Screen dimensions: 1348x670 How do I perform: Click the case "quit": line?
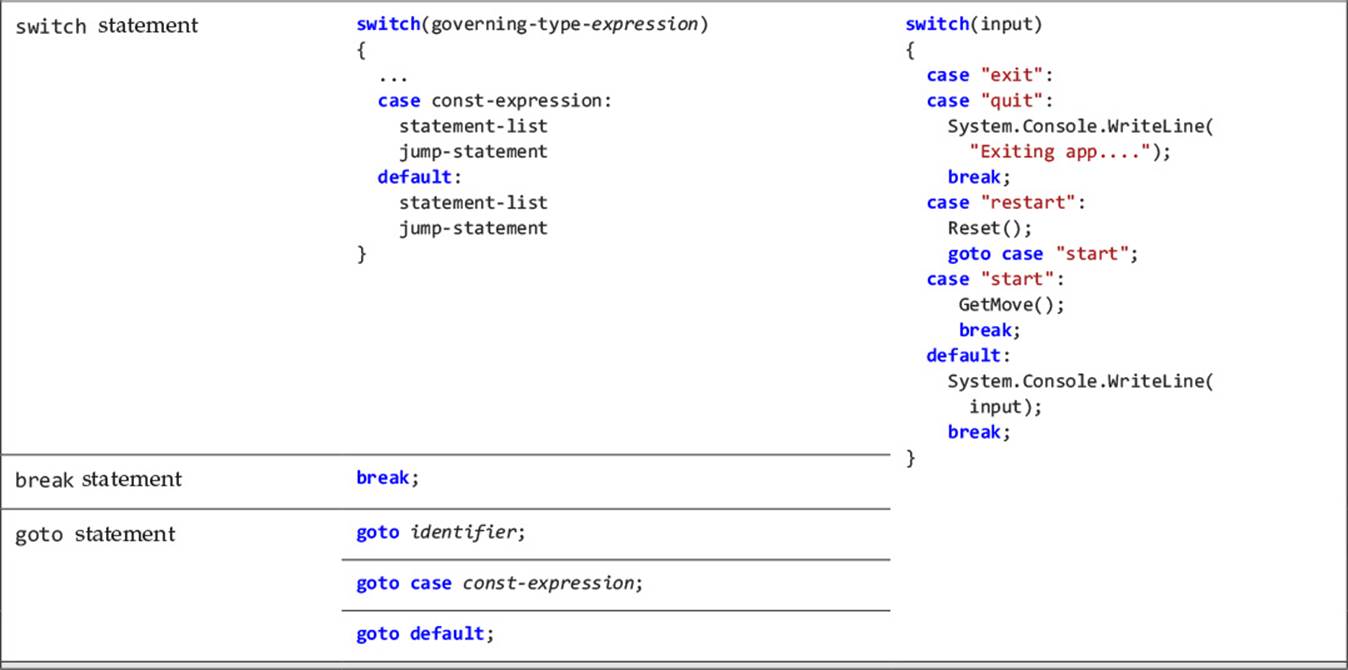point(990,101)
